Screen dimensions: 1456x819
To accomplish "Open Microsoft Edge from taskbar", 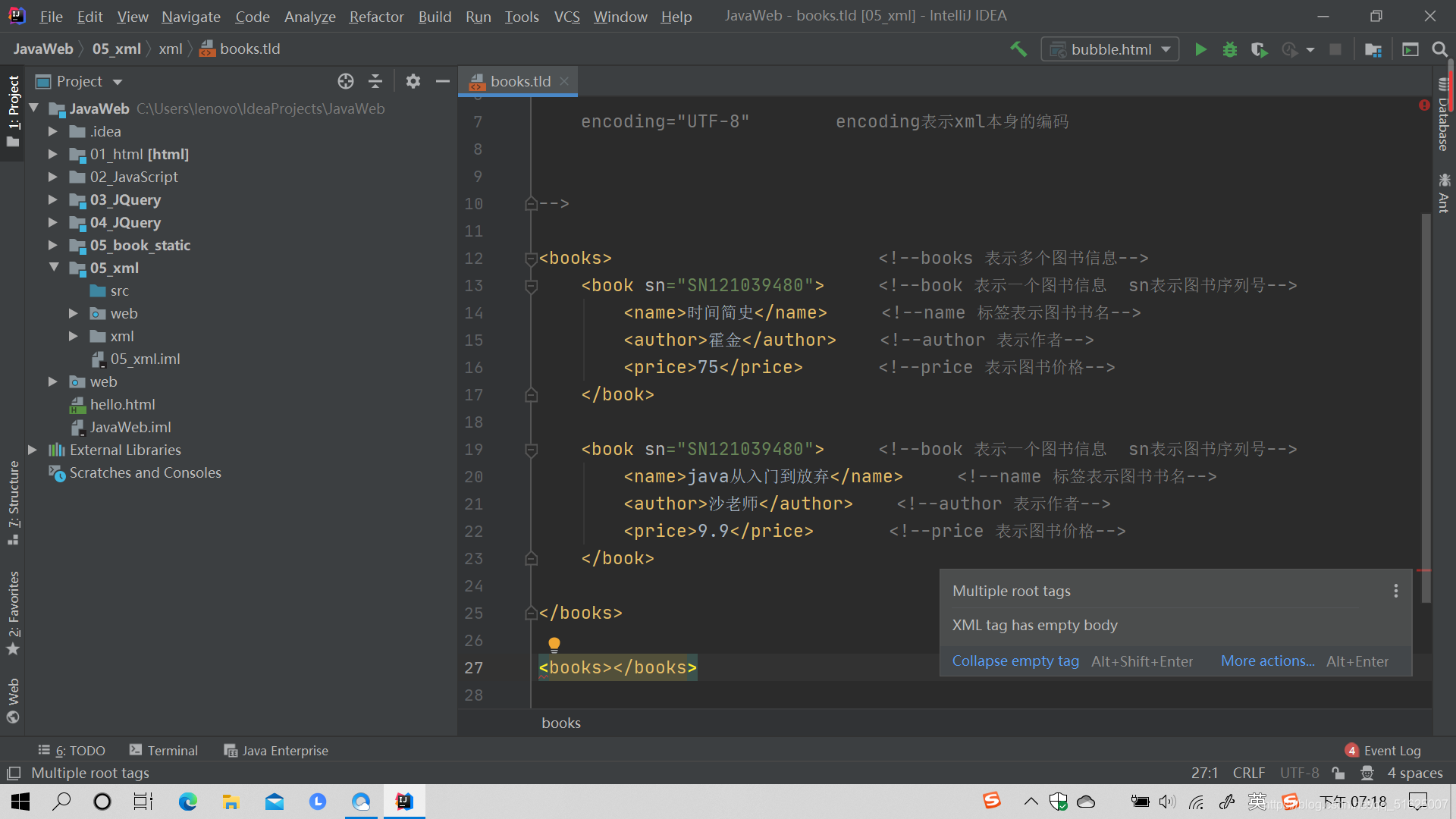I will pyautogui.click(x=187, y=802).
